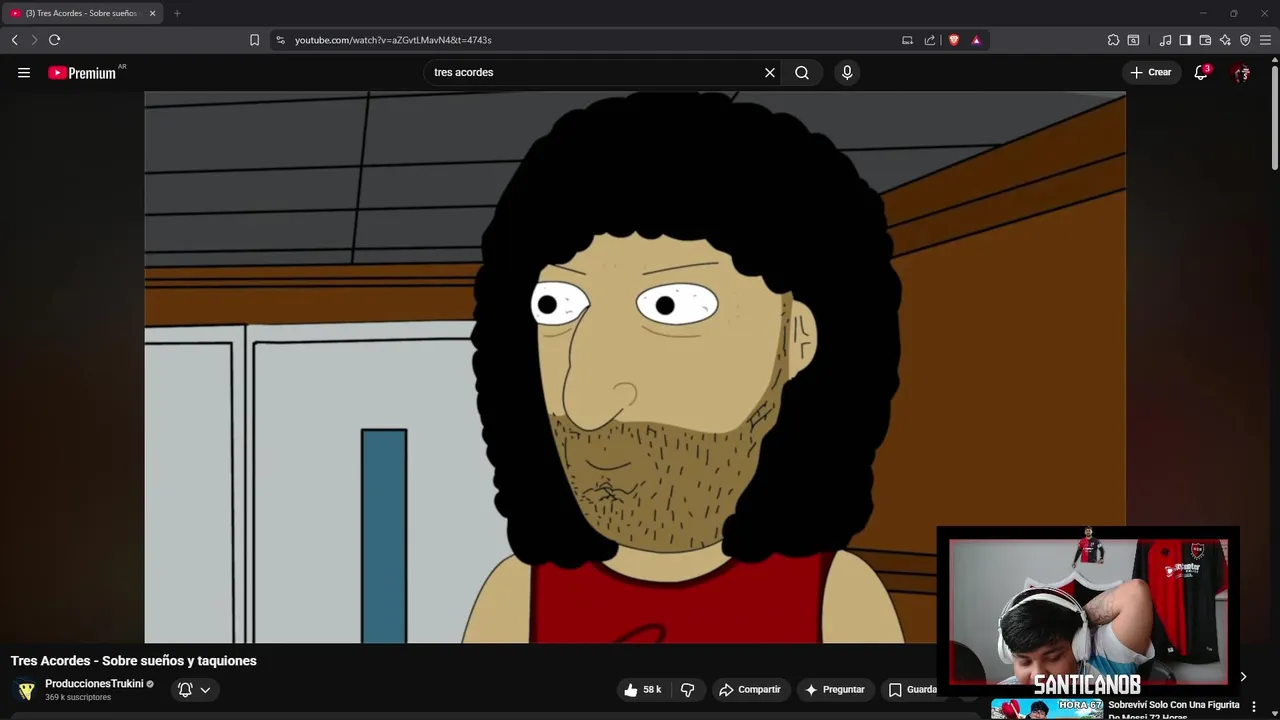This screenshot has height=720, width=1280.
Task: Open Brave Shields lion icon
Action: click(x=954, y=40)
